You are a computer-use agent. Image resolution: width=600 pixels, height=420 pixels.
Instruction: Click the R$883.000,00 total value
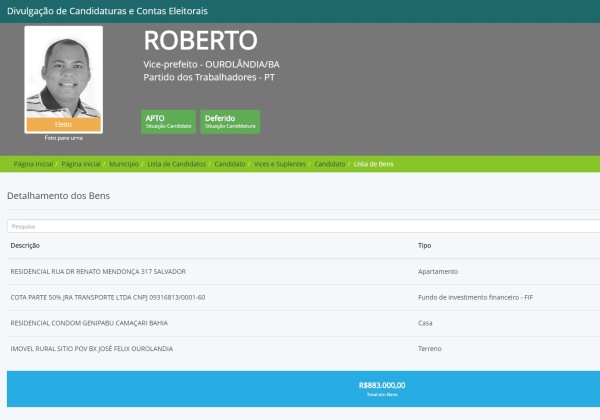[382, 385]
